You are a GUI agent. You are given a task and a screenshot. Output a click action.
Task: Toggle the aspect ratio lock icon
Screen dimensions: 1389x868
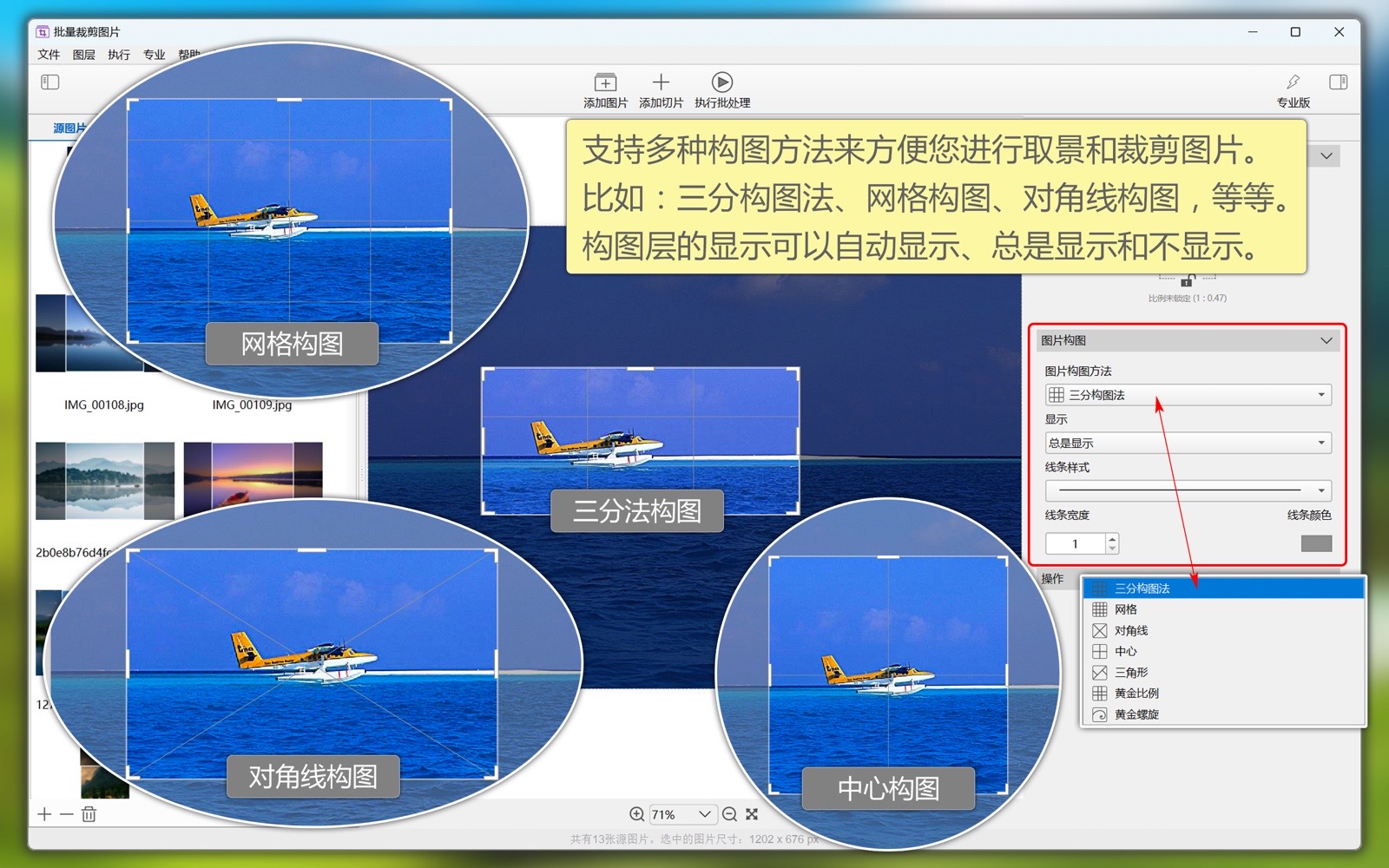coord(1187,280)
